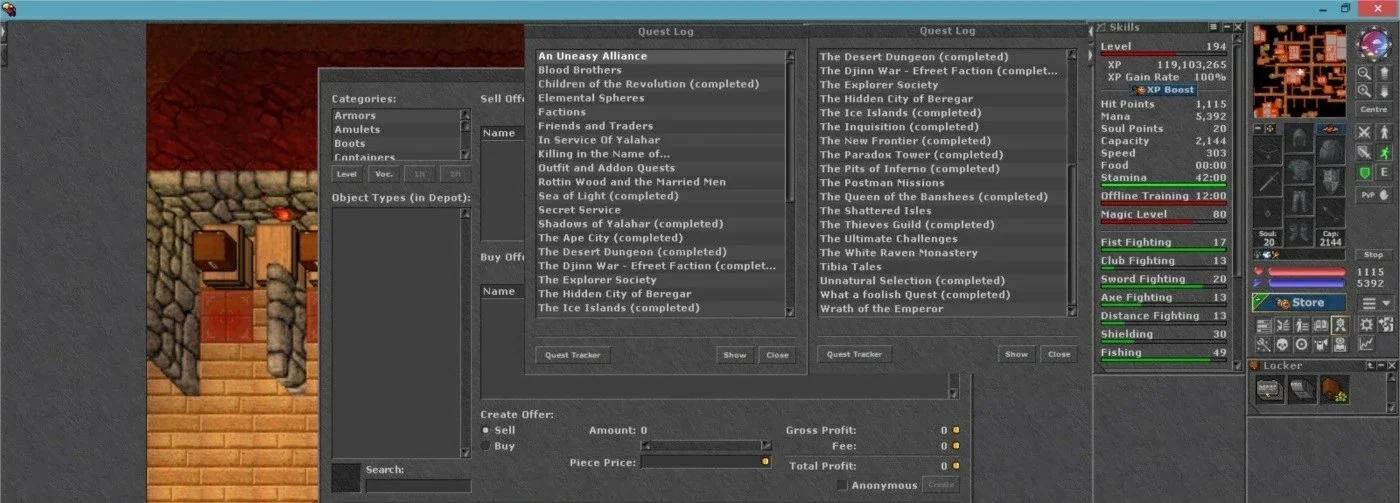Image resolution: width=1400 pixels, height=503 pixels.
Task: Toggle the Voc. filter in Market
Action: pyautogui.click(x=384, y=174)
